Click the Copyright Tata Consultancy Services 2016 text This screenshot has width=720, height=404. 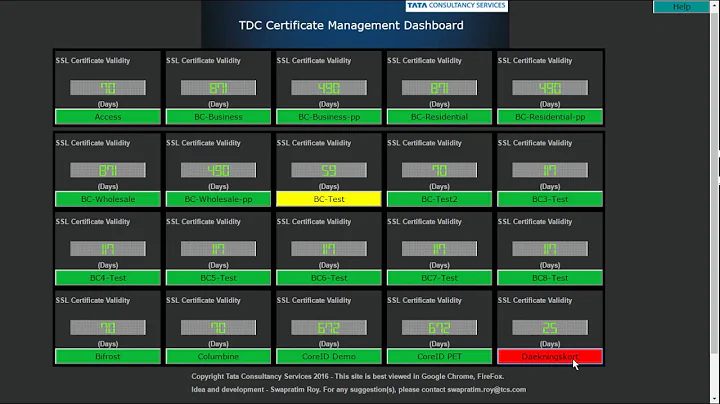(x=260, y=376)
